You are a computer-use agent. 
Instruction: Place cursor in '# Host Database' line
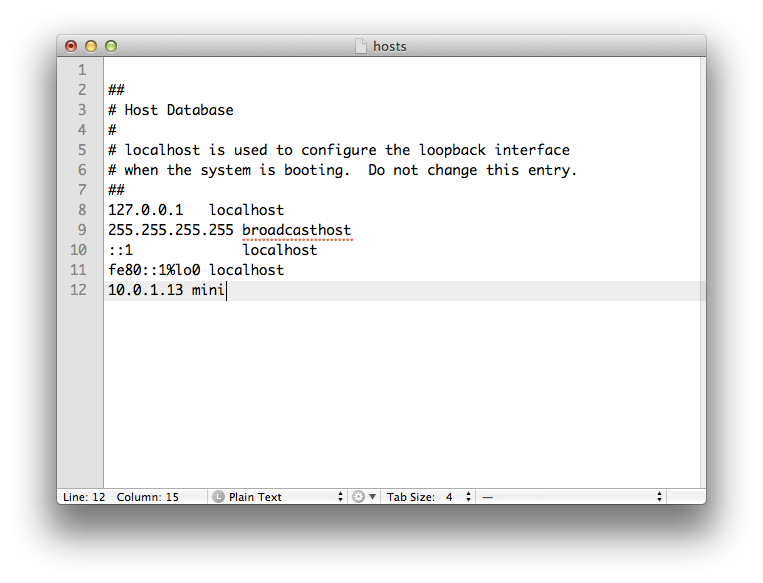click(x=171, y=110)
